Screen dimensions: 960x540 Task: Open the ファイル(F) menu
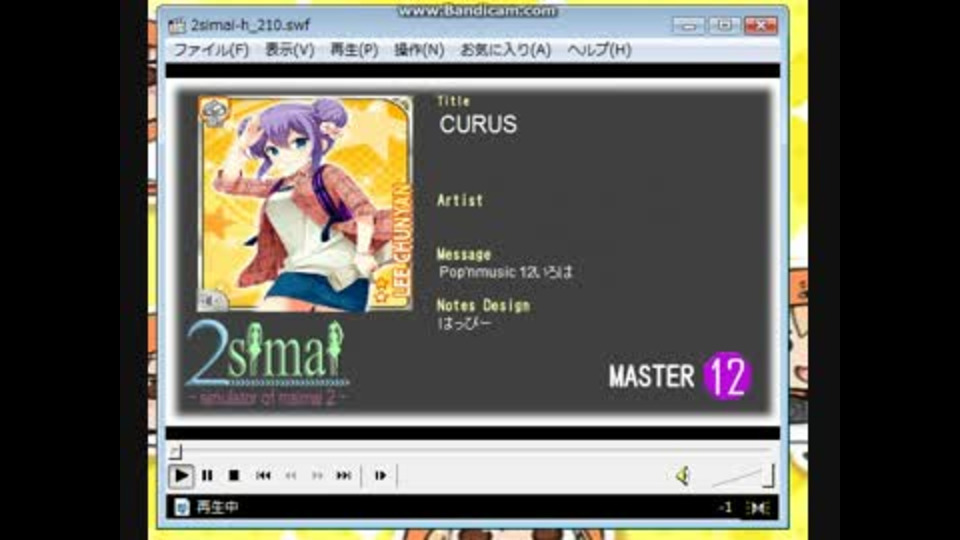[x=211, y=50]
